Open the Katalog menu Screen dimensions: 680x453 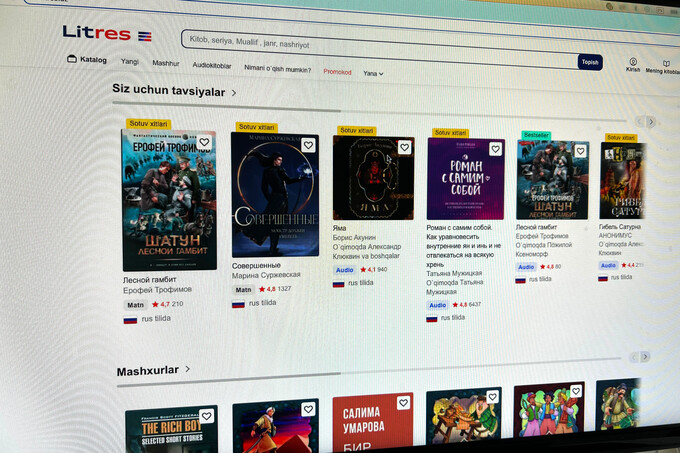pos(87,60)
